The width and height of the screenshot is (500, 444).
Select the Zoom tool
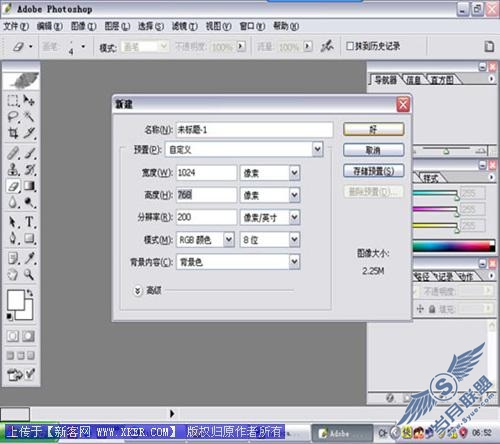click(29, 275)
